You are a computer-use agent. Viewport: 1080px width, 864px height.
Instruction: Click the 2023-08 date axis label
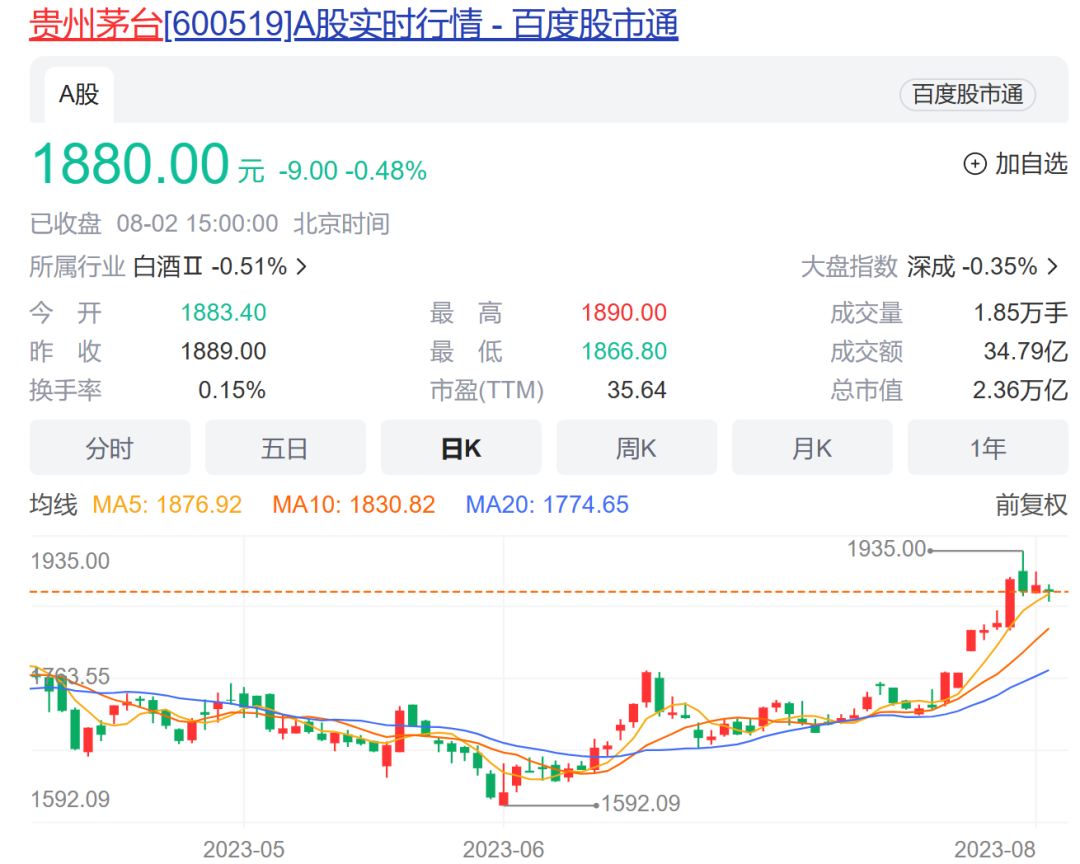(995, 850)
